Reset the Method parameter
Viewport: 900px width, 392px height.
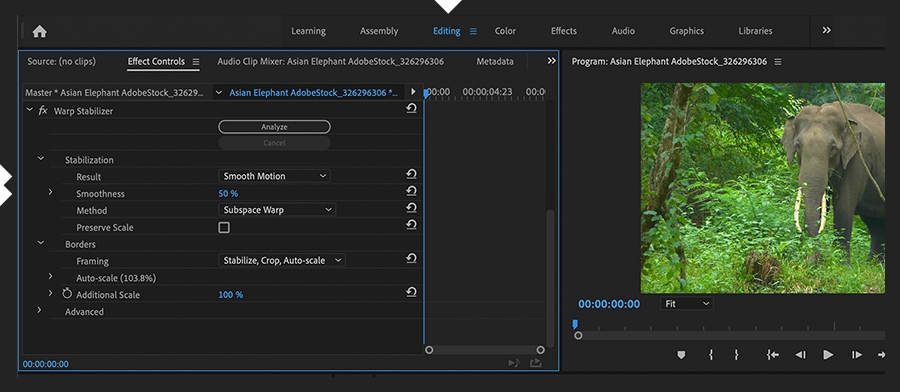click(x=411, y=208)
